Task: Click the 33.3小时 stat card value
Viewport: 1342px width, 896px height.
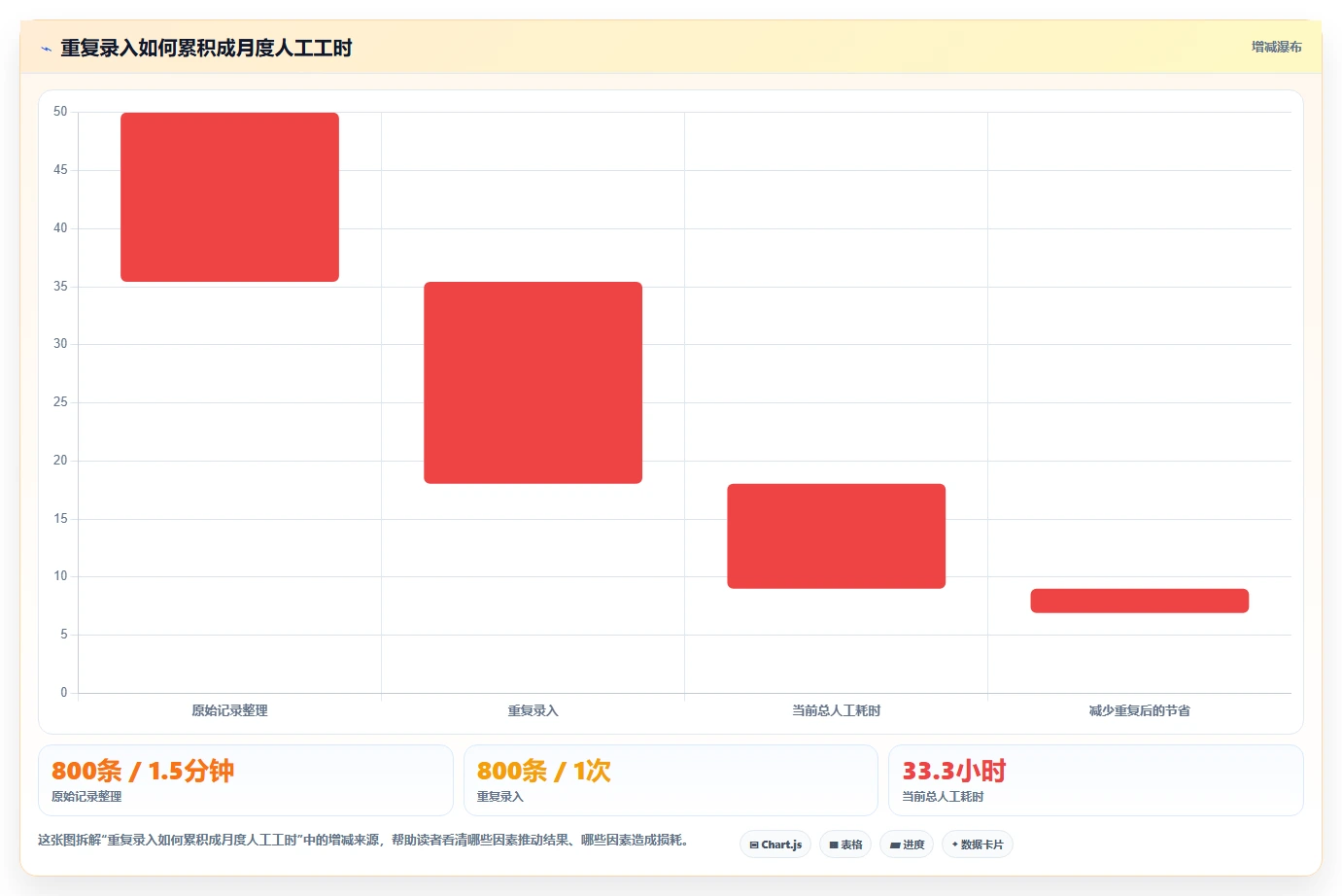Action: 954,772
